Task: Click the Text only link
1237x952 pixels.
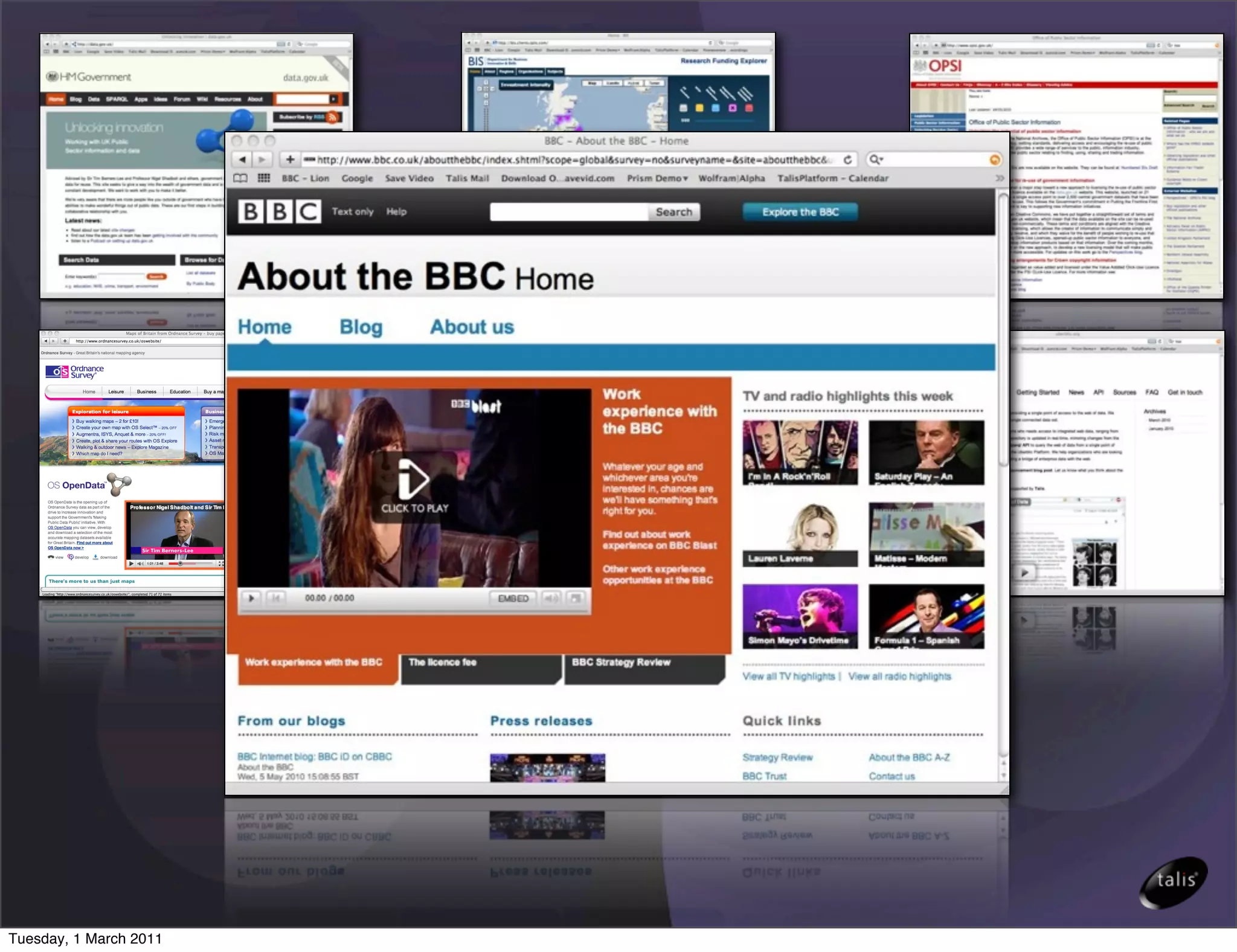Action: coord(353,211)
